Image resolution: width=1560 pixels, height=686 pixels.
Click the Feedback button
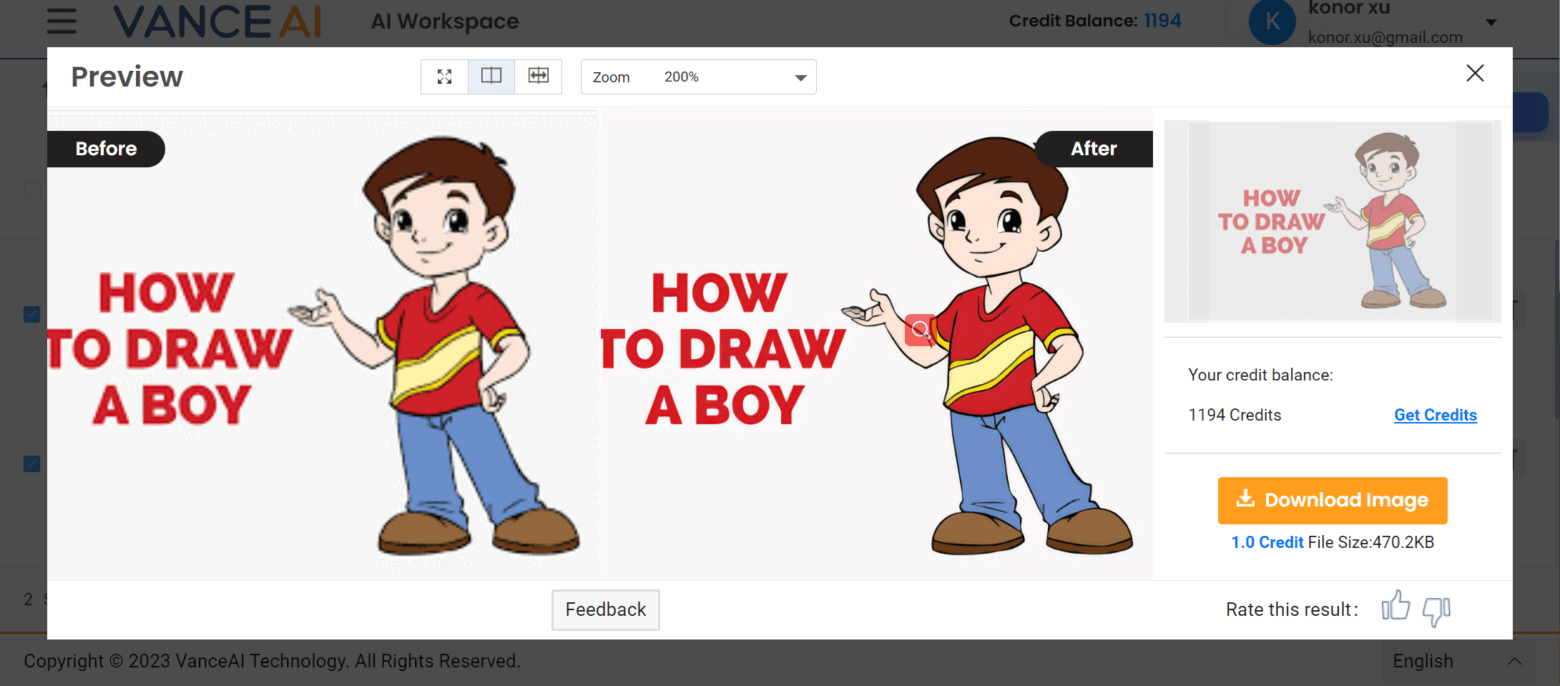pos(605,609)
